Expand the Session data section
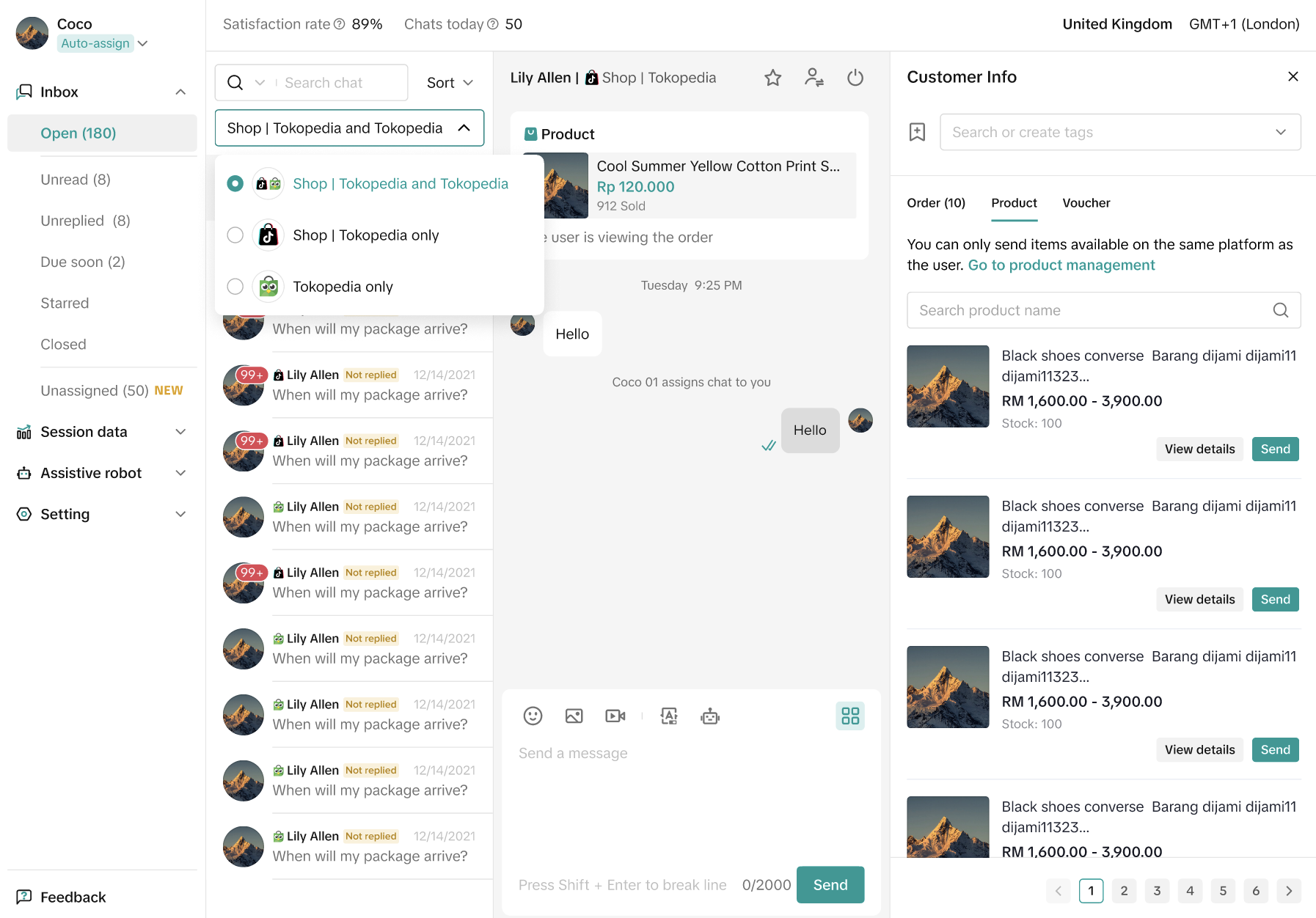Viewport: 1316px width, 918px height. pyautogui.click(x=180, y=432)
